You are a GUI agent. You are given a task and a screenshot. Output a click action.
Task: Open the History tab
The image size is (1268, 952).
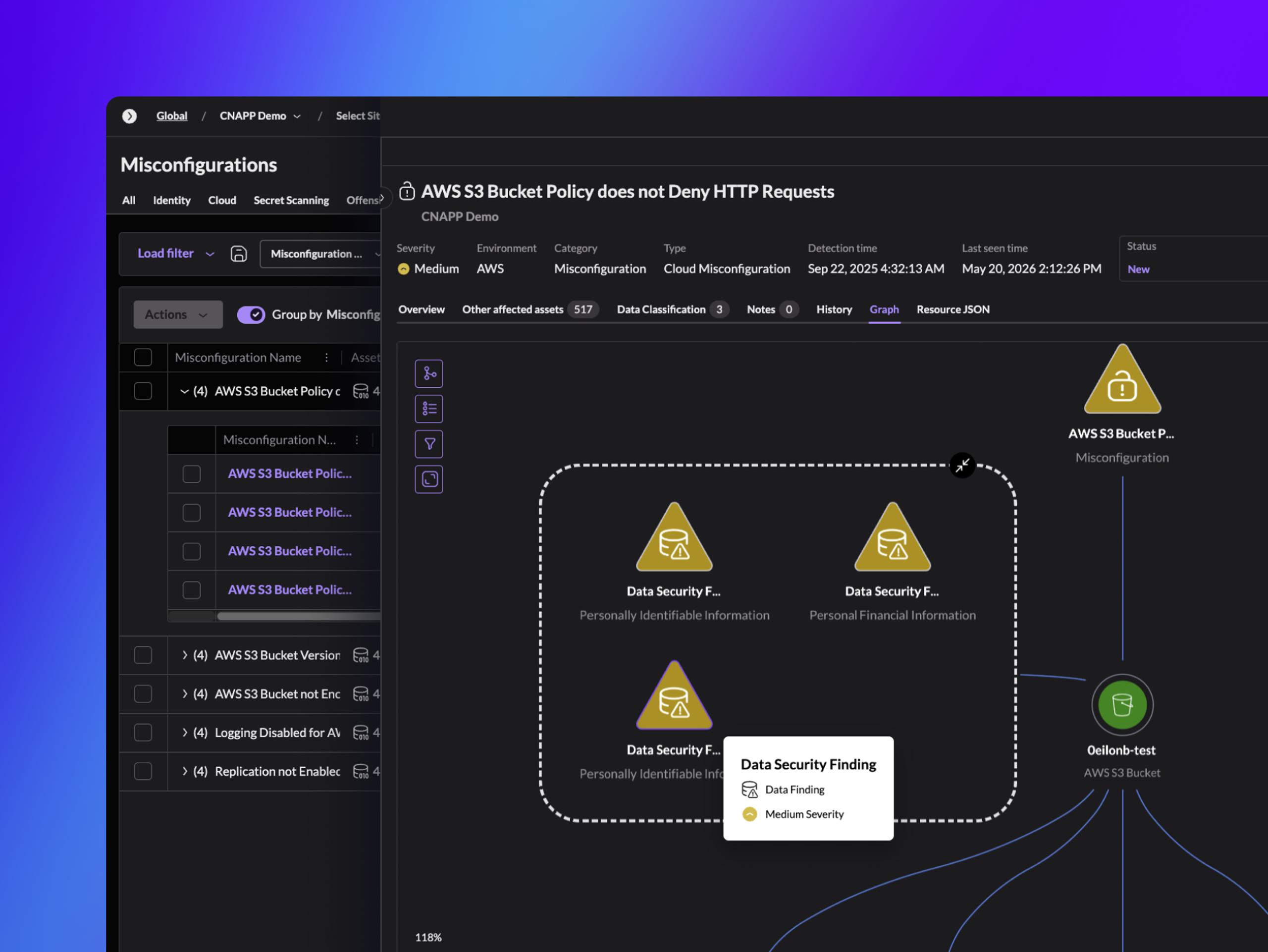coord(834,310)
